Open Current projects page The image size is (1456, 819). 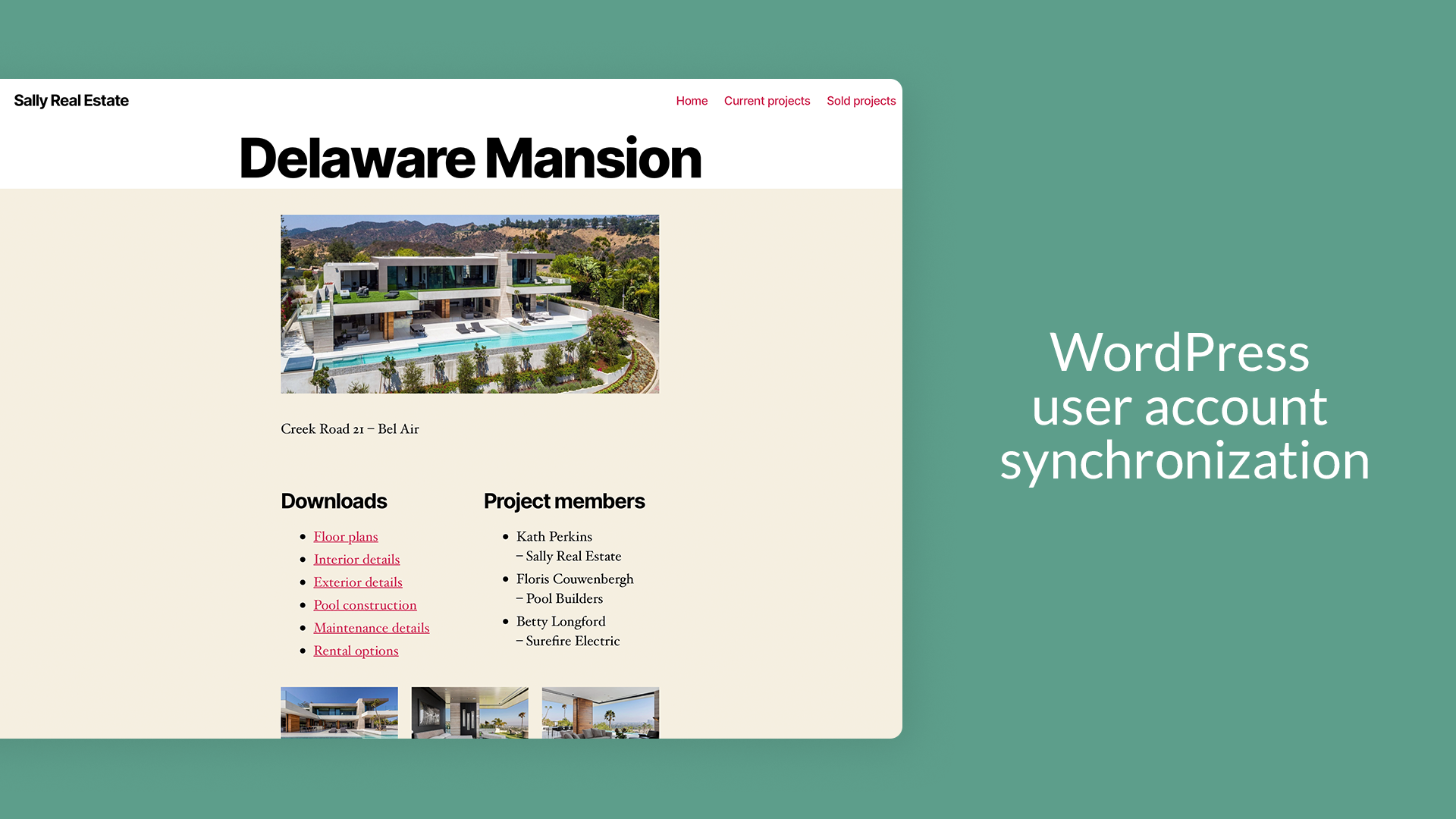point(767,100)
